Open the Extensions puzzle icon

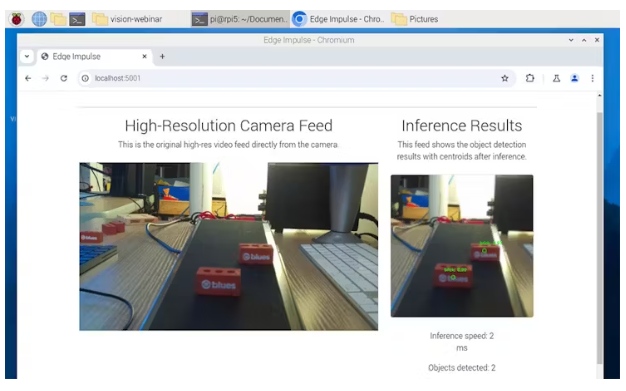530,78
